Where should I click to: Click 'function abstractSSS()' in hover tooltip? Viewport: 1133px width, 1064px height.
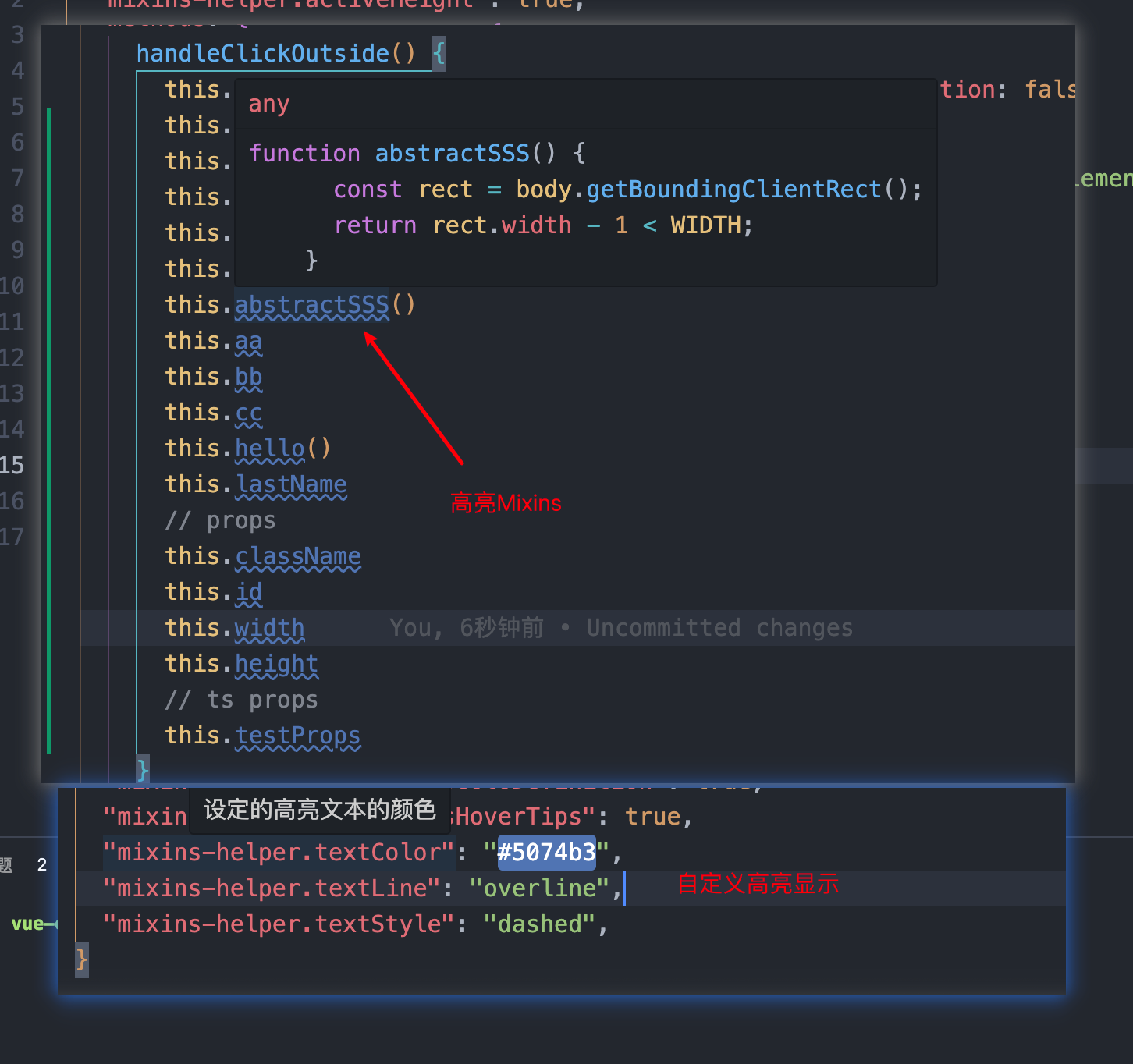pos(402,153)
